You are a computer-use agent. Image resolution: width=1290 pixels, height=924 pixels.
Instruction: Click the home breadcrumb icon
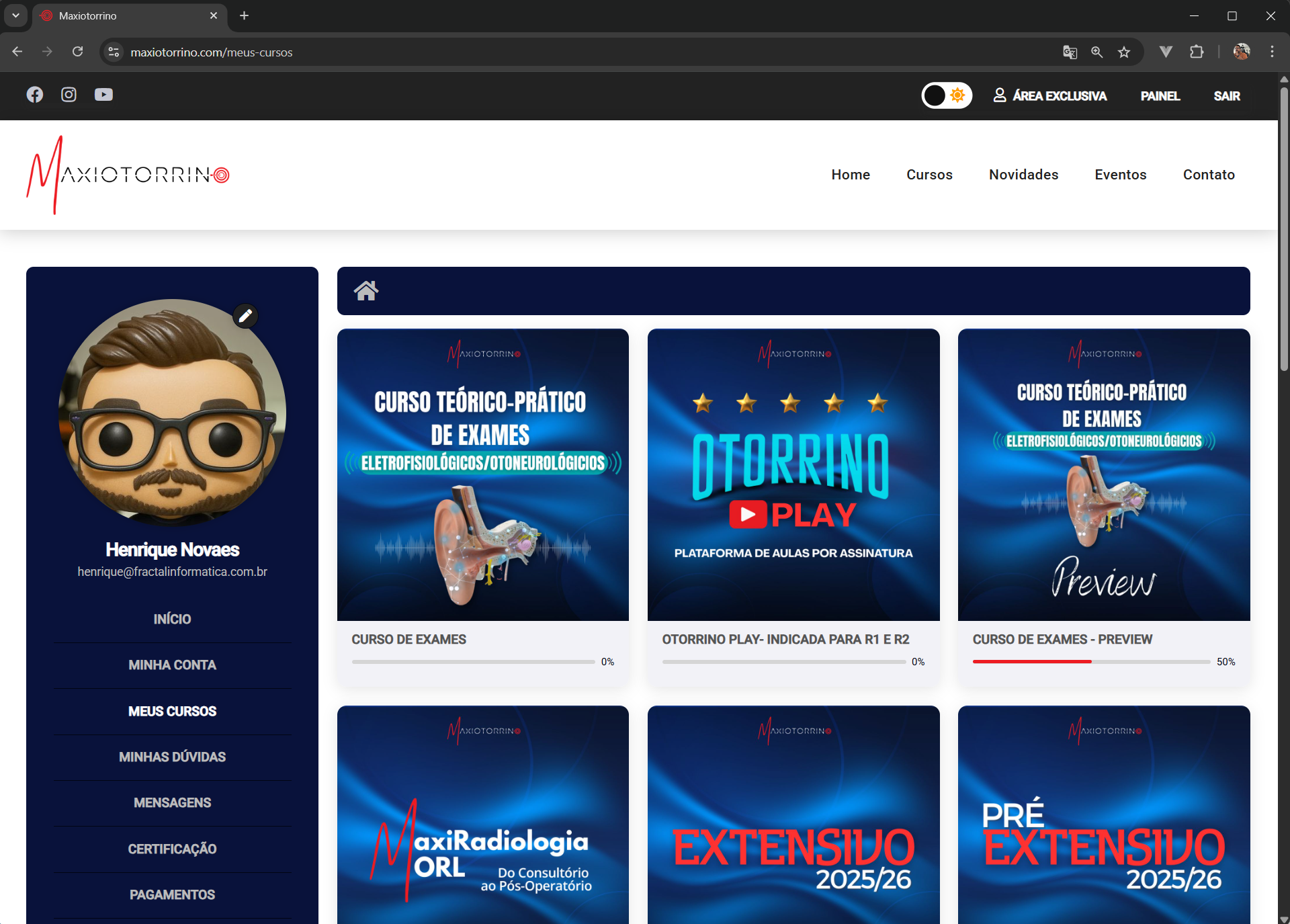tap(366, 290)
